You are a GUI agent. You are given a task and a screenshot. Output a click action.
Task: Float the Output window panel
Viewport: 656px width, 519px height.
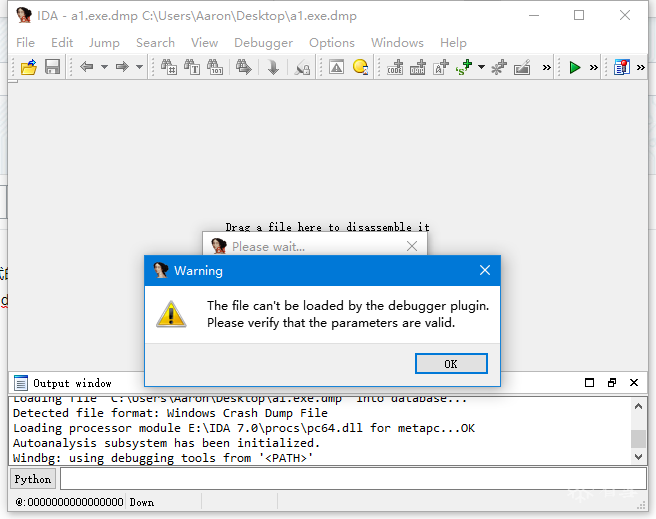point(612,383)
